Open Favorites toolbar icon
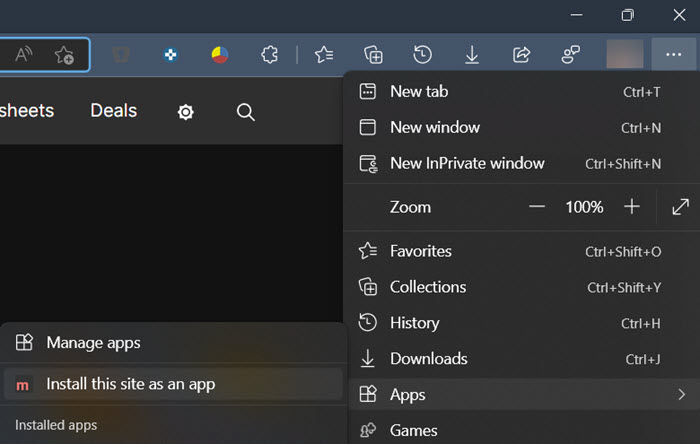Screen dimensions: 700x444 click(324, 55)
